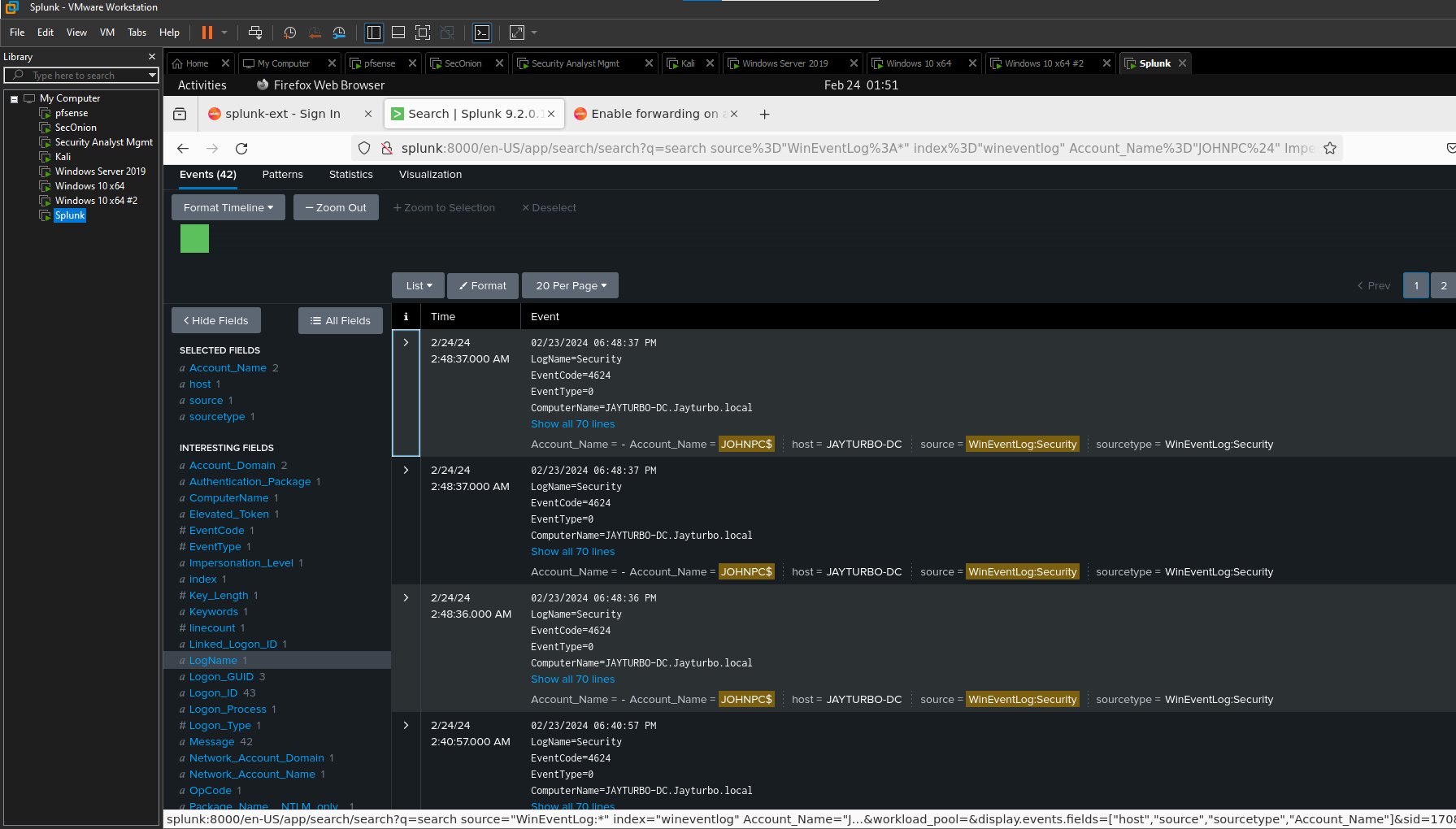Click the Firefox back arrow

point(183,148)
